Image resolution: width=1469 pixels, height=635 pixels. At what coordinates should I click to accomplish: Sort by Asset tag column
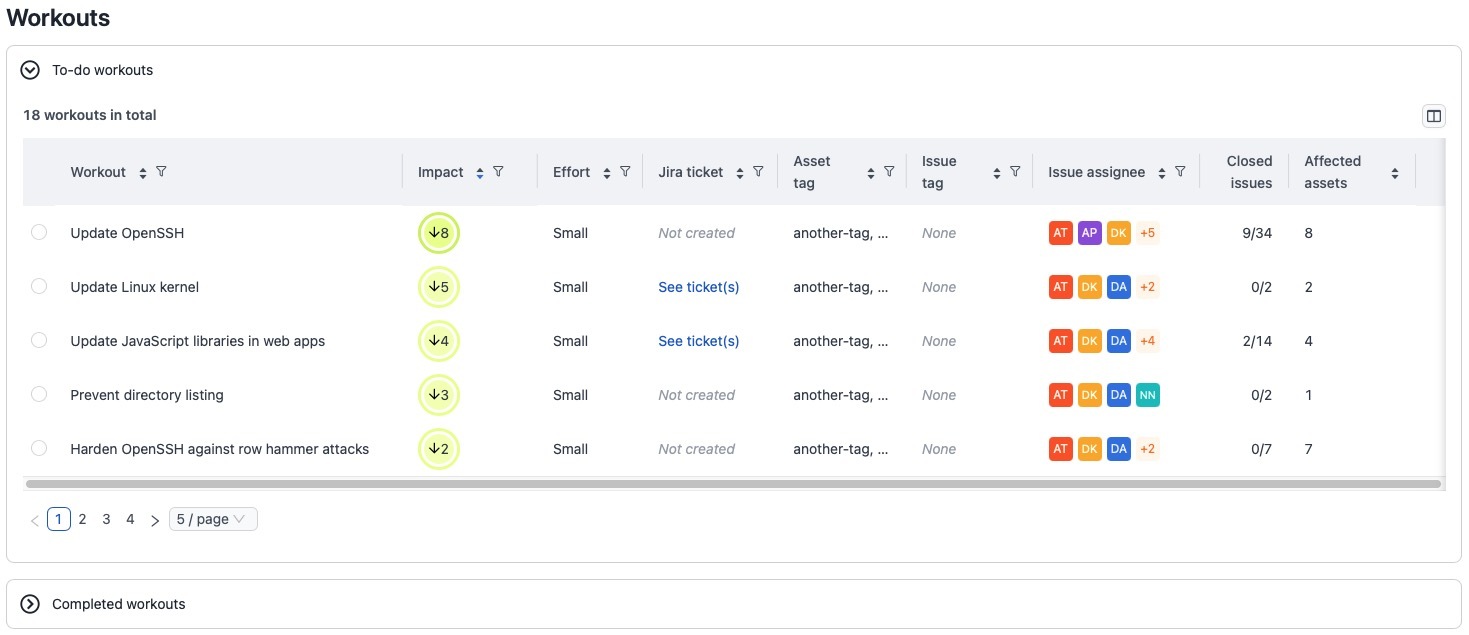click(871, 173)
